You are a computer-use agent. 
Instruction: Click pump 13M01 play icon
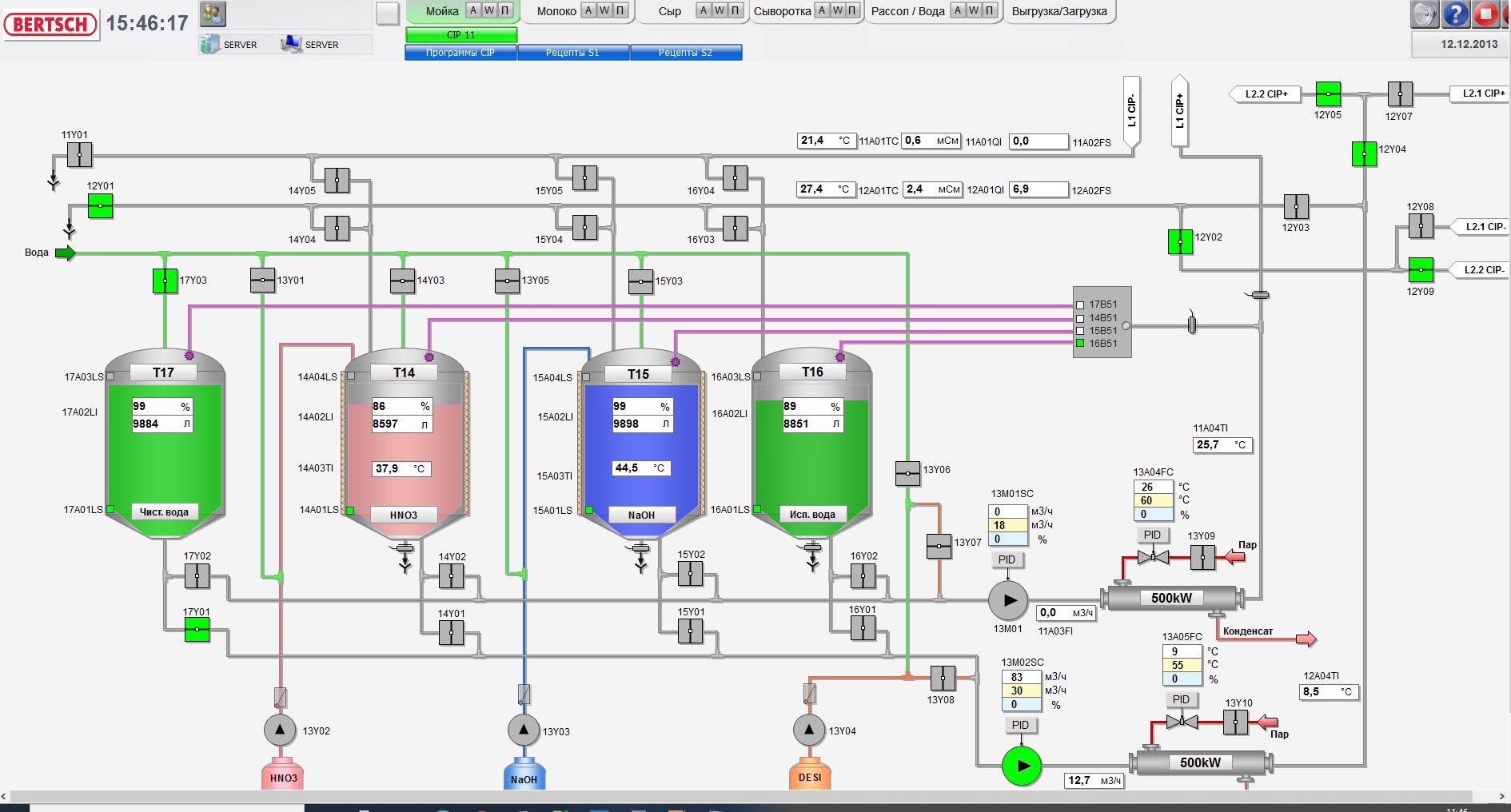(x=1008, y=600)
